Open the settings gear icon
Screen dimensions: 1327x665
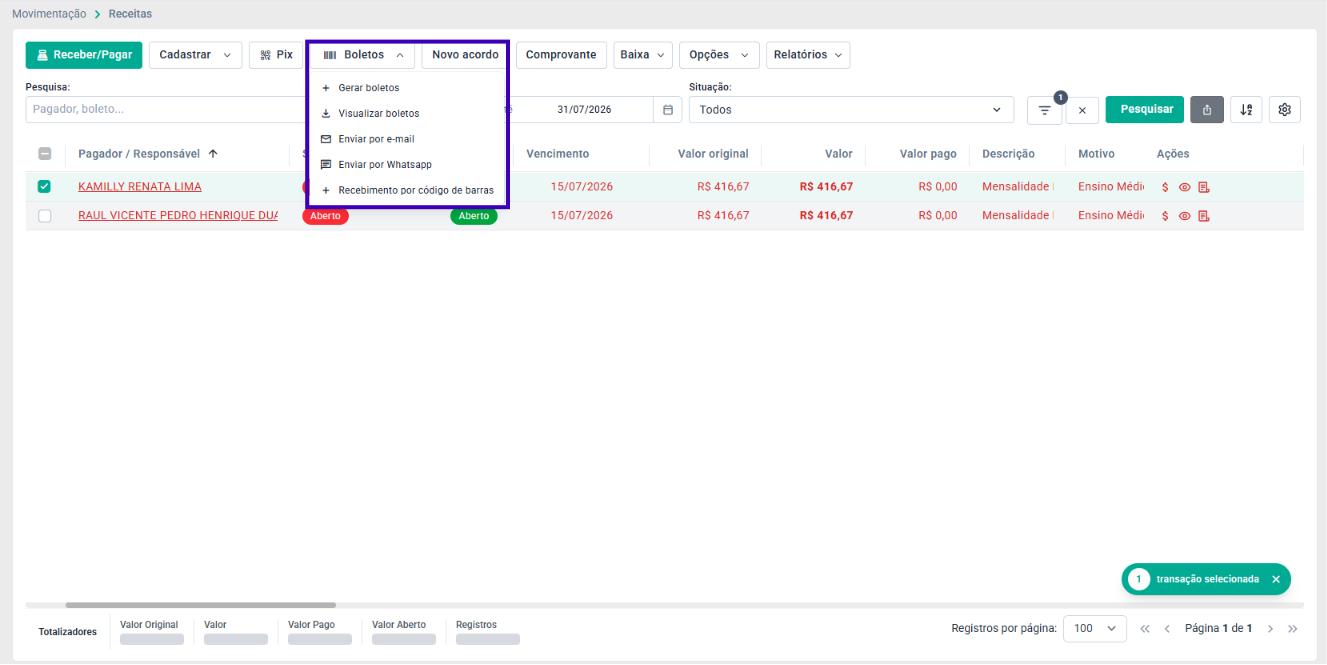pos(1285,110)
